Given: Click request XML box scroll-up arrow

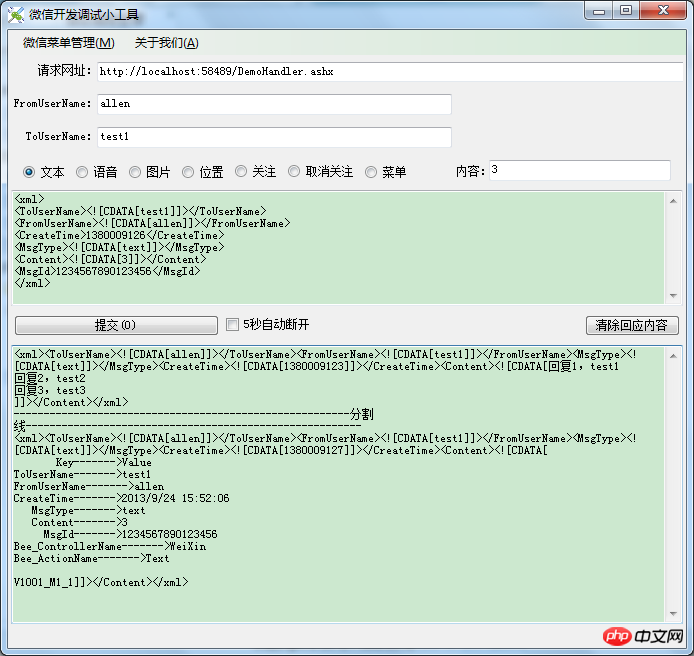Looking at the screenshot, I should pyautogui.click(x=673, y=201).
